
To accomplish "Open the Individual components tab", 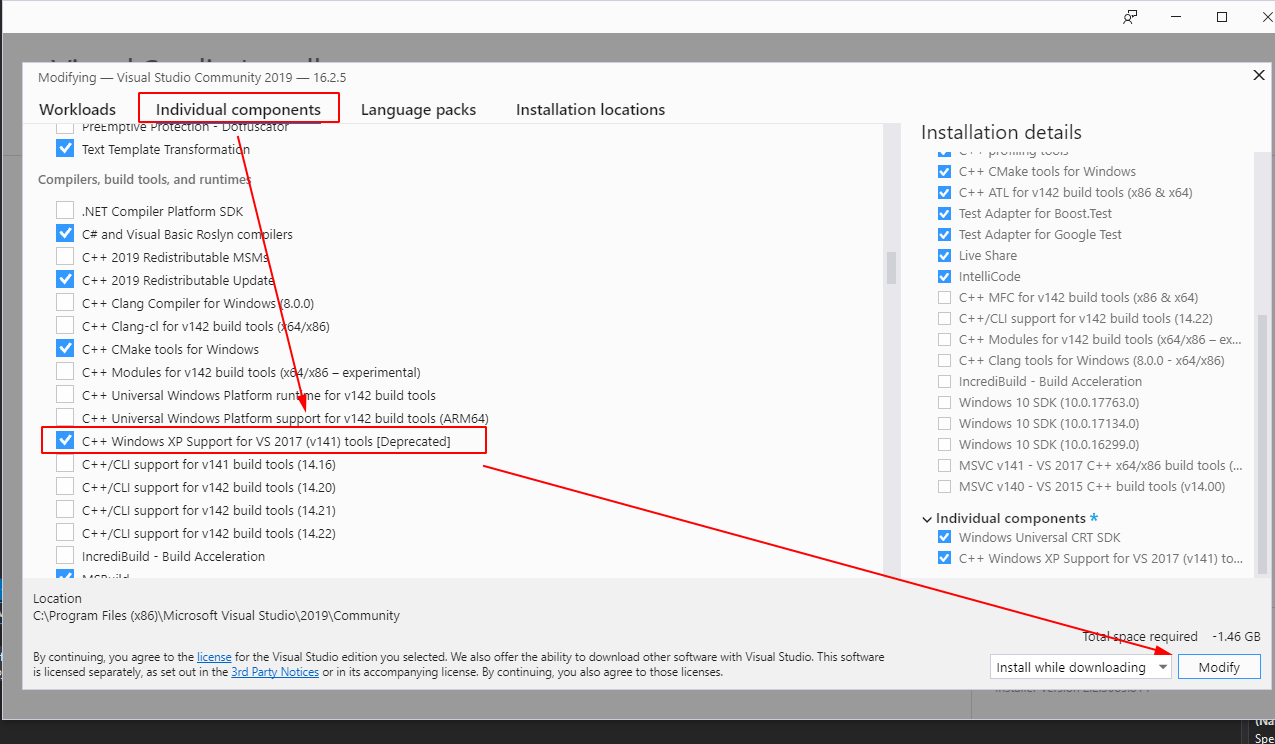I will coord(238,109).
